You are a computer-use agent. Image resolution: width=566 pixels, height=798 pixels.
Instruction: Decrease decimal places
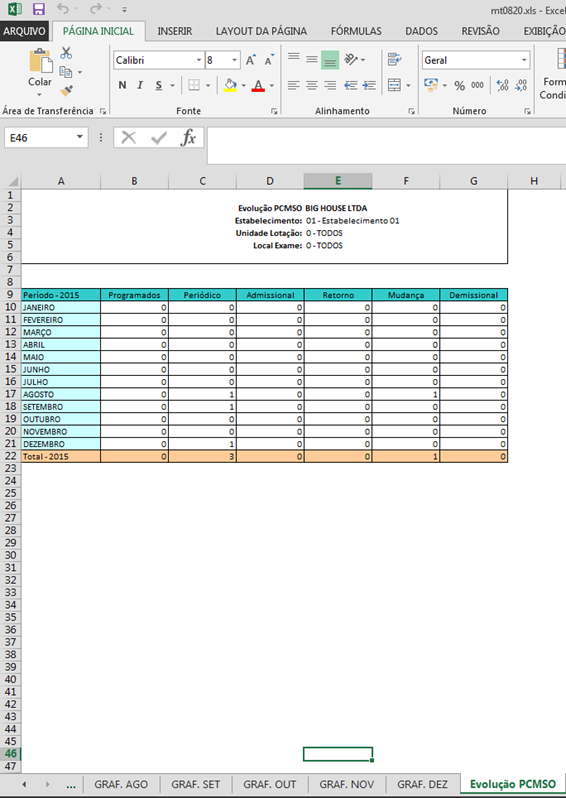click(x=521, y=85)
